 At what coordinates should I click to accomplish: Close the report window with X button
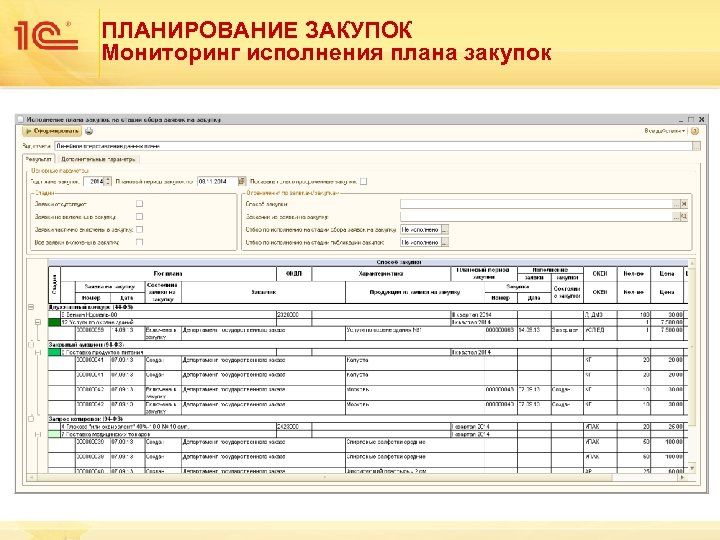(701, 119)
